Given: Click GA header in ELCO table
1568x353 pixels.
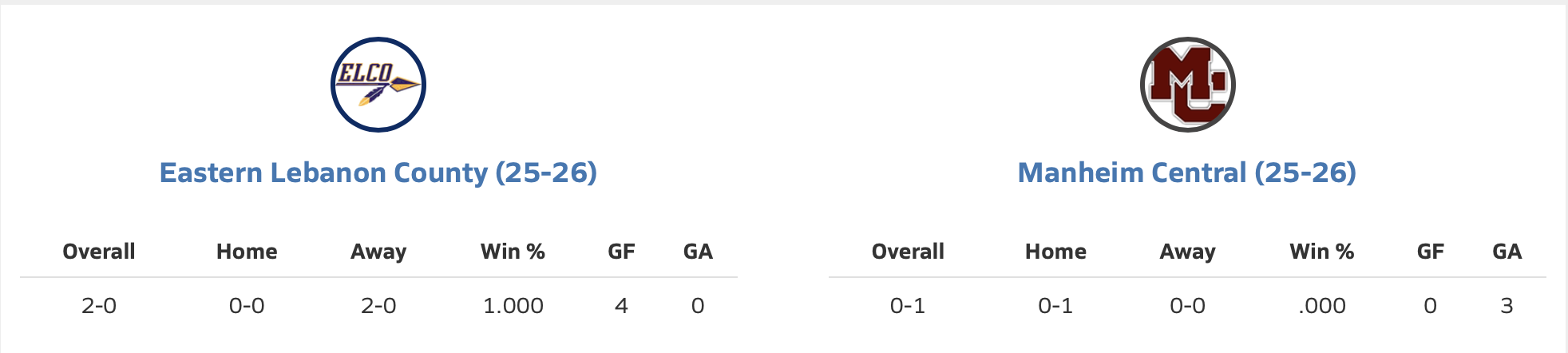Looking at the screenshot, I should (x=698, y=252).
